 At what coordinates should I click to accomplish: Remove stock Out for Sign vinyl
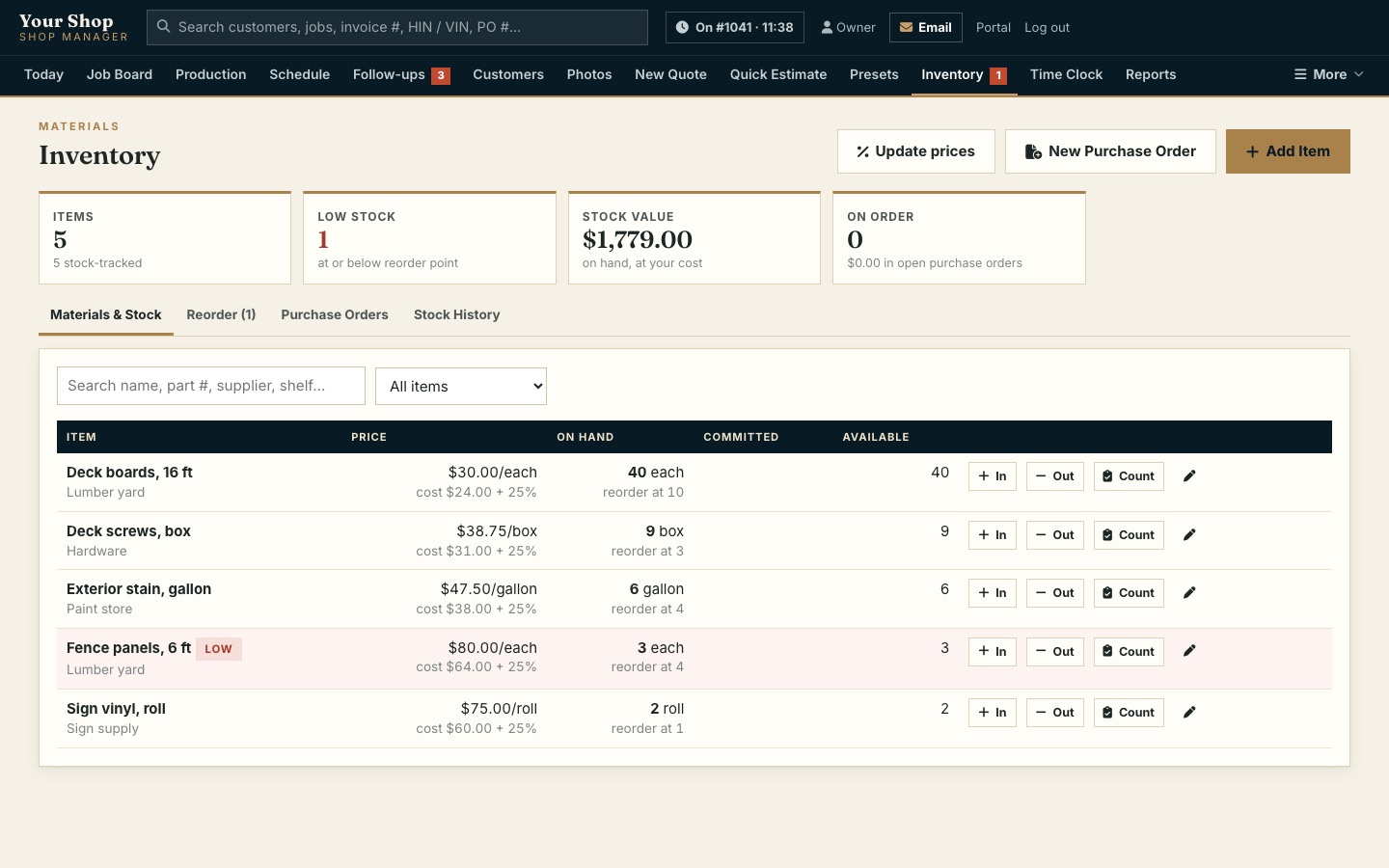point(1055,713)
